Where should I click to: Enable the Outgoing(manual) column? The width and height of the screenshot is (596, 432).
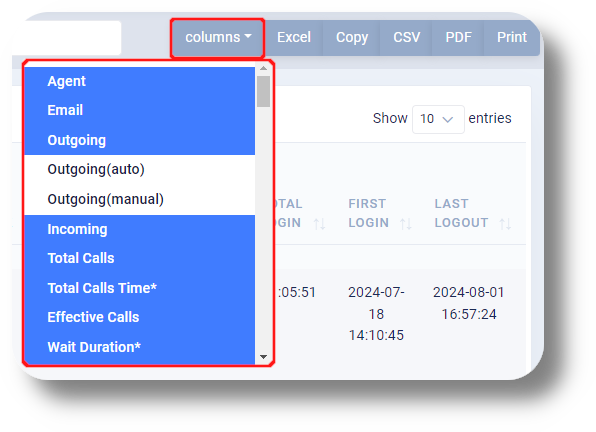point(139,199)
